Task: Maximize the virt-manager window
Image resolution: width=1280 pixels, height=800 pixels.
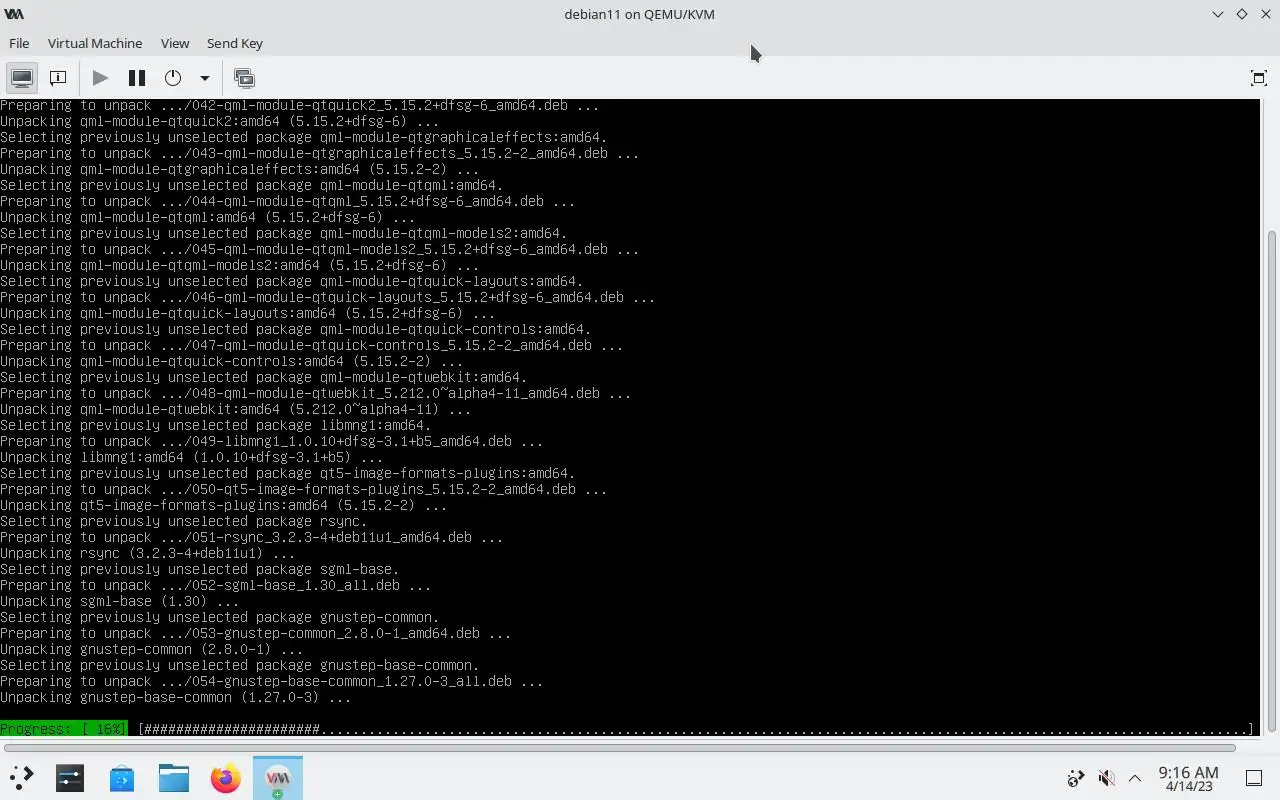Action: [x=1242, y=14]
